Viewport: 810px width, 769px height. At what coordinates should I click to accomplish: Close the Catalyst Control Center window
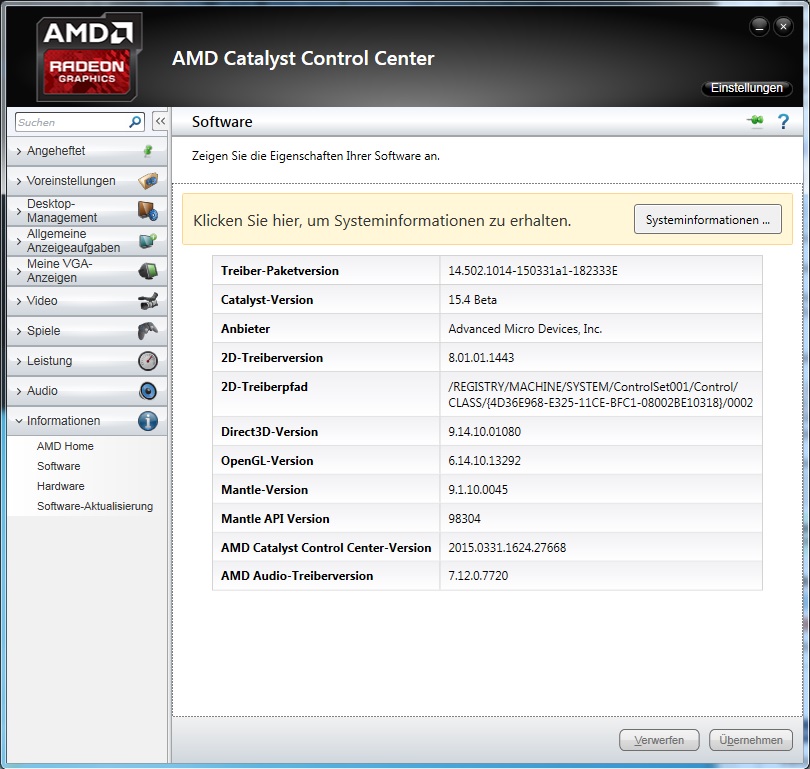coord(783,27)
